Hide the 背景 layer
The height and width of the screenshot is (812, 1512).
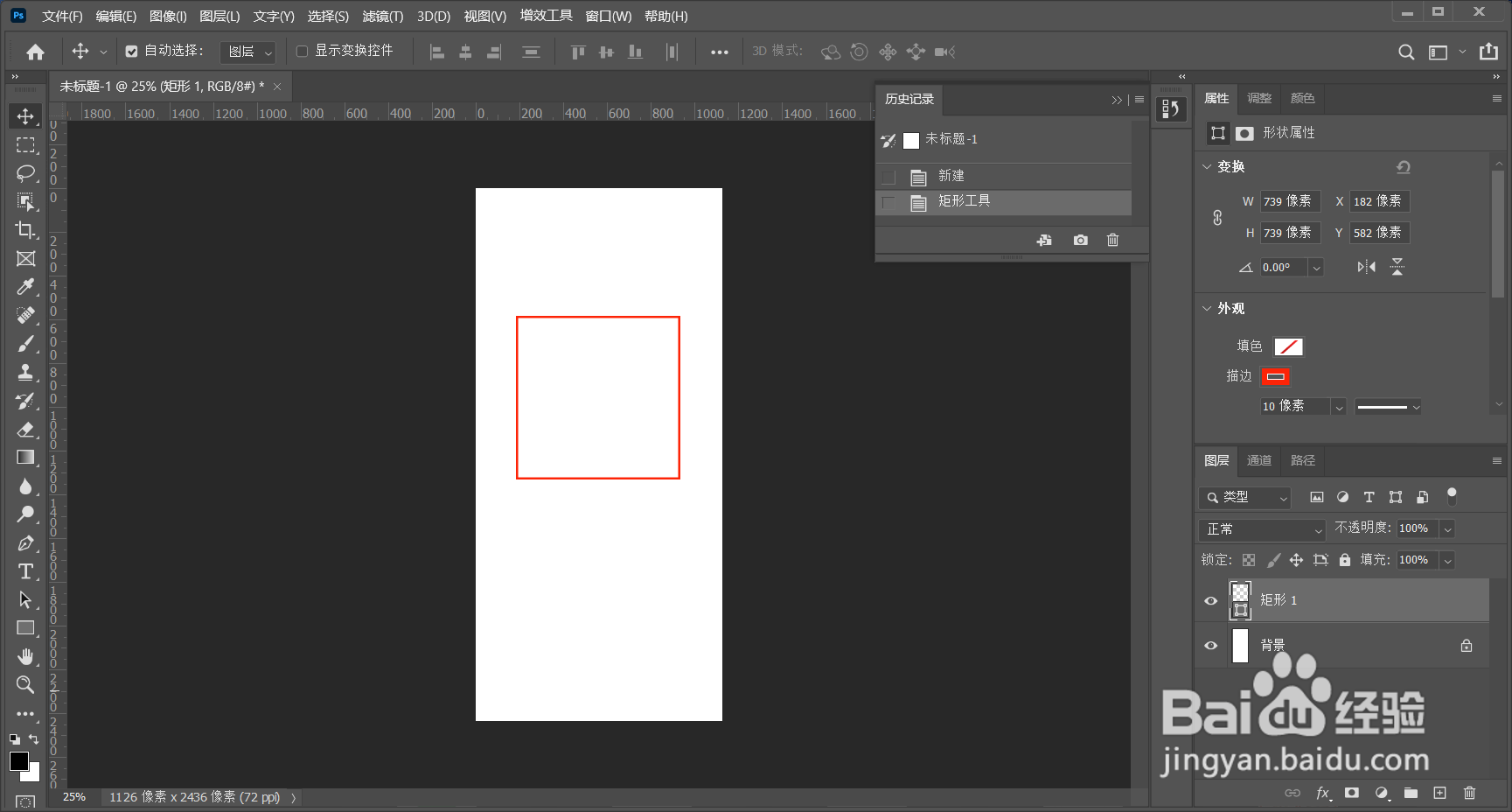coord(1211,646)
